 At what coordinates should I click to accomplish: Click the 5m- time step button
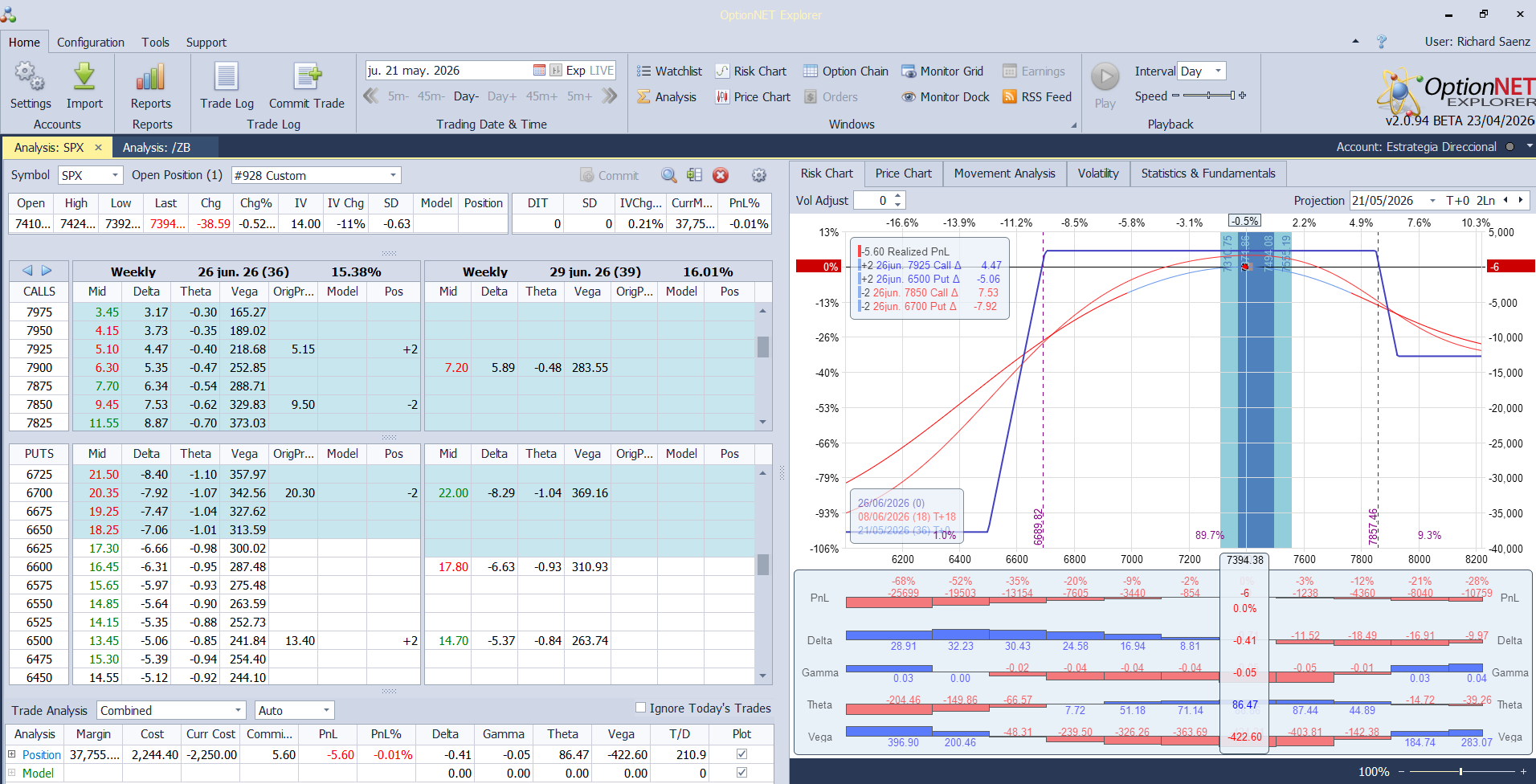[398, 96]
